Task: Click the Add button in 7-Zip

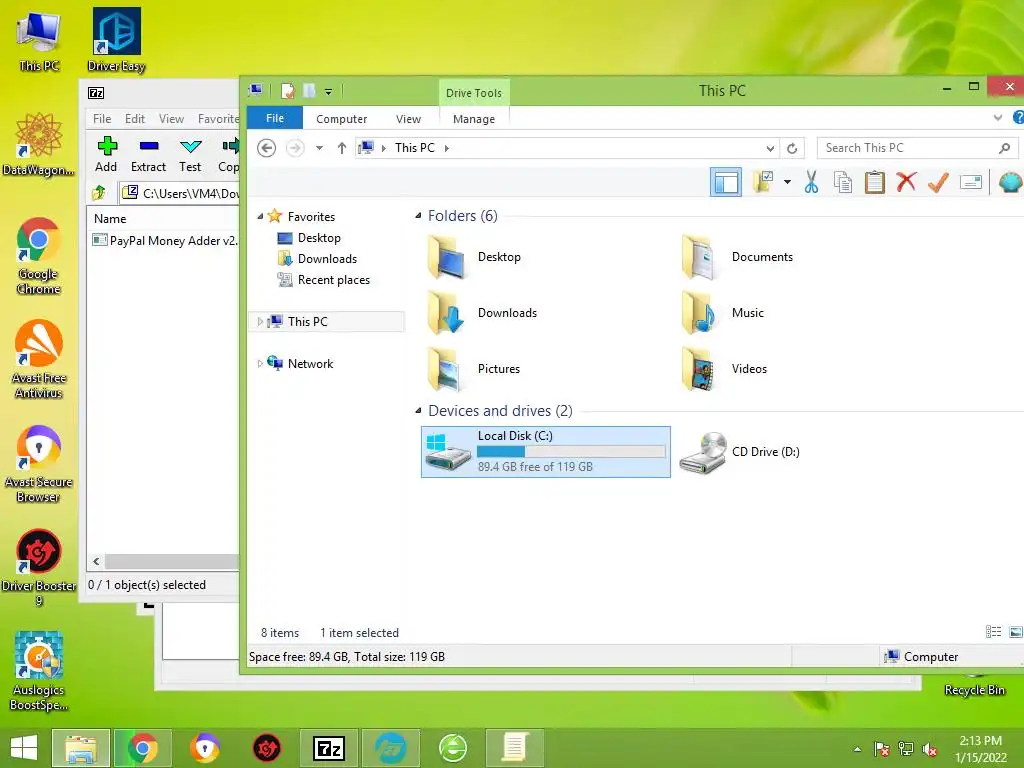Action: pyautogui.click(x=106, y=154)
